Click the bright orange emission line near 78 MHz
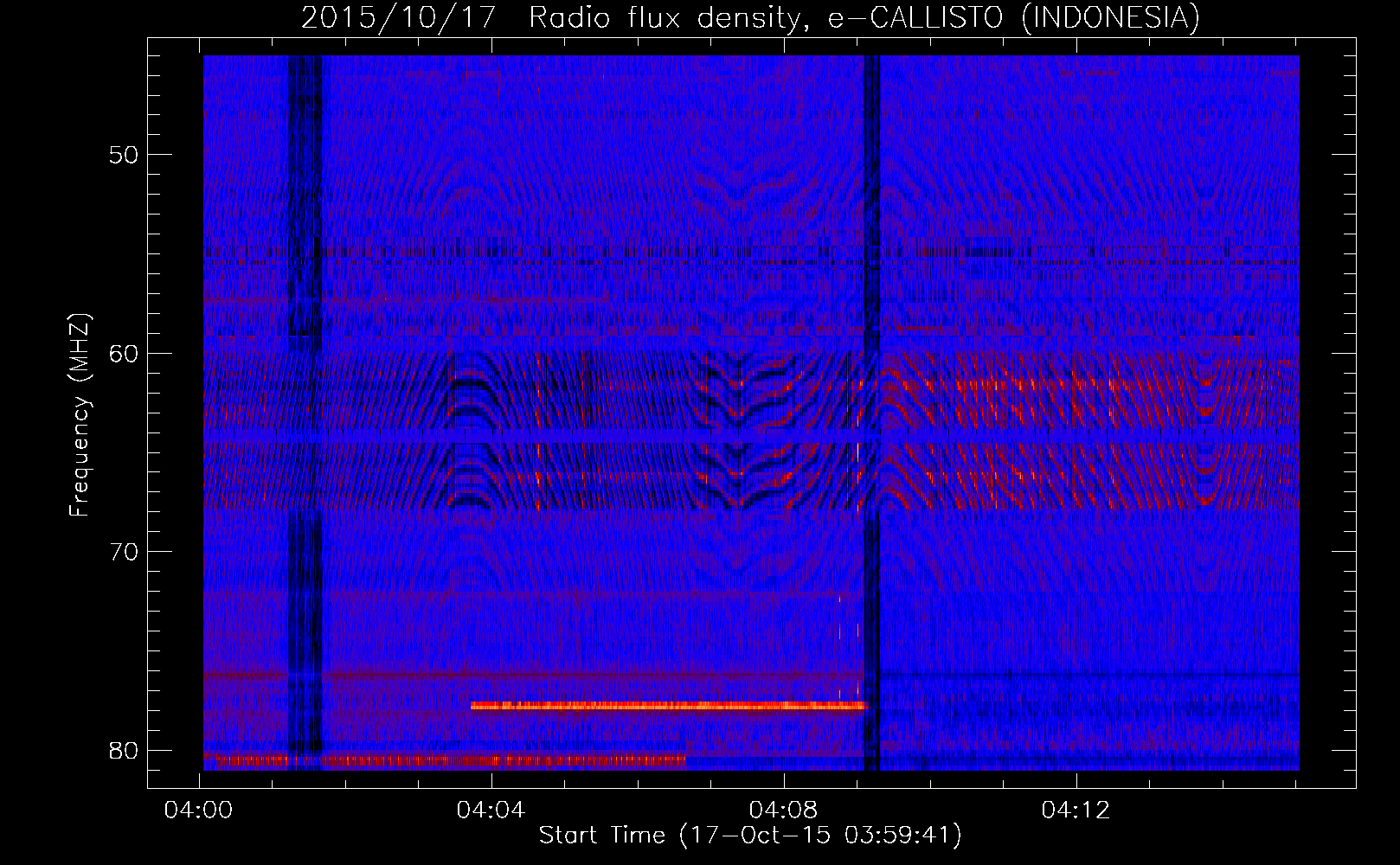This screenshot has width=1400, height=865. pyautogui.click(x=669, y=706)
